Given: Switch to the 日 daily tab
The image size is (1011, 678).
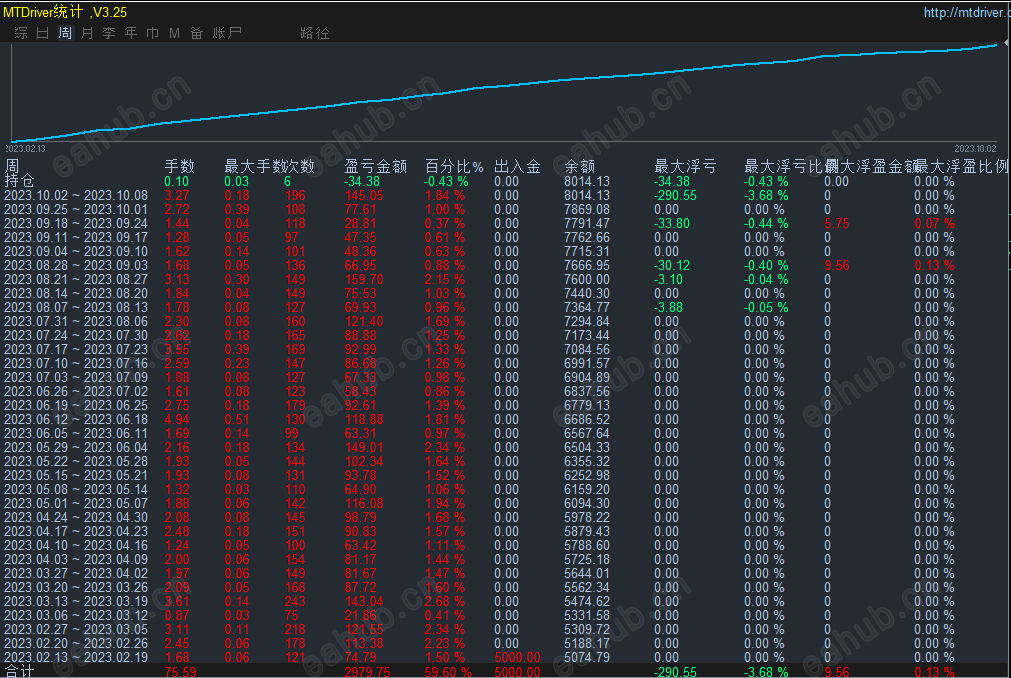Looking at the screenshot, I should point(43,32).
